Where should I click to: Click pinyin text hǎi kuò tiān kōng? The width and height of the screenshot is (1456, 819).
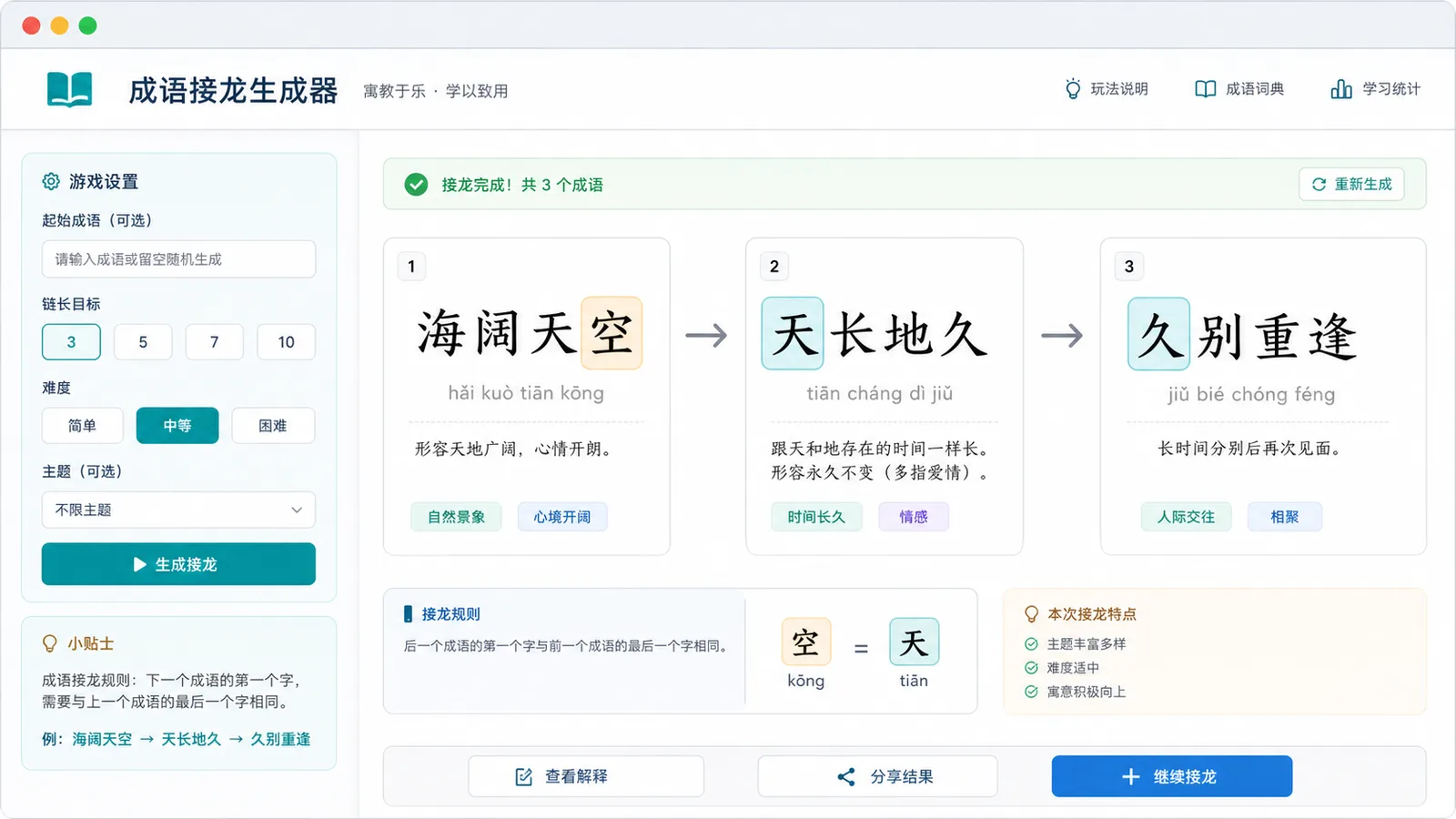coord(526,393)
